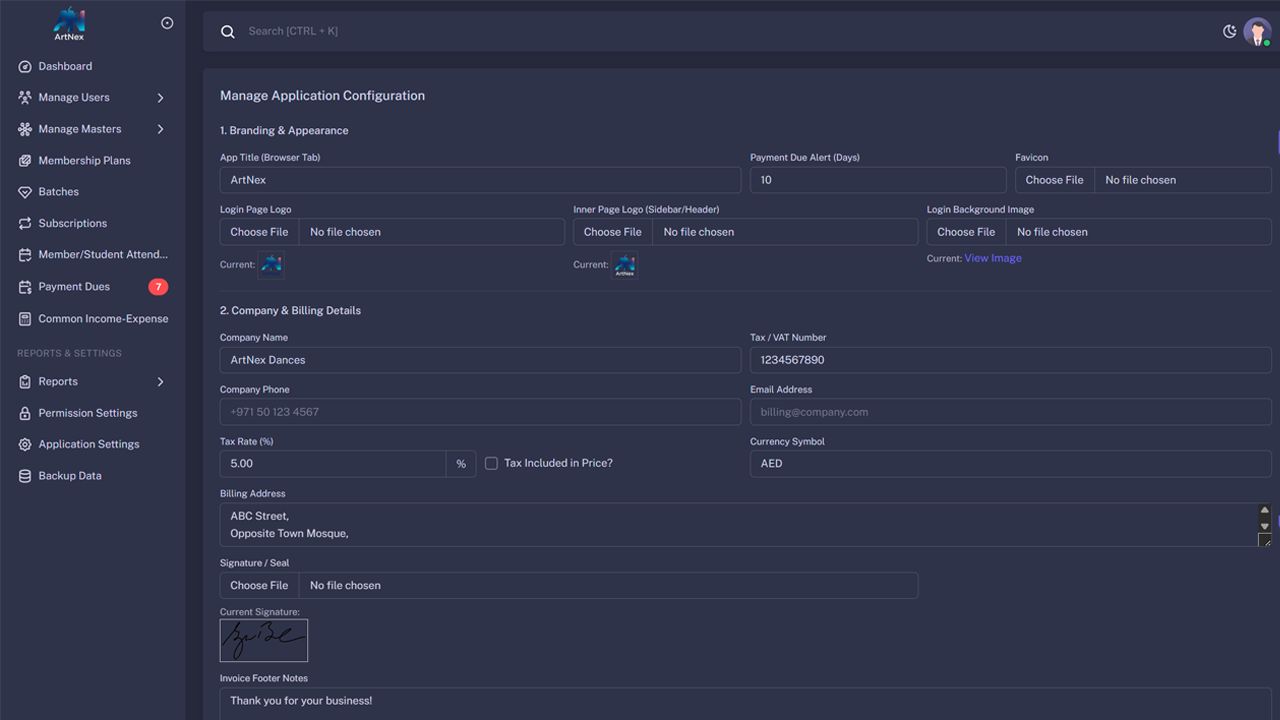This screenshot has height=720, width=1280.
Task: Open the View Image link
Action: [992, 258]
